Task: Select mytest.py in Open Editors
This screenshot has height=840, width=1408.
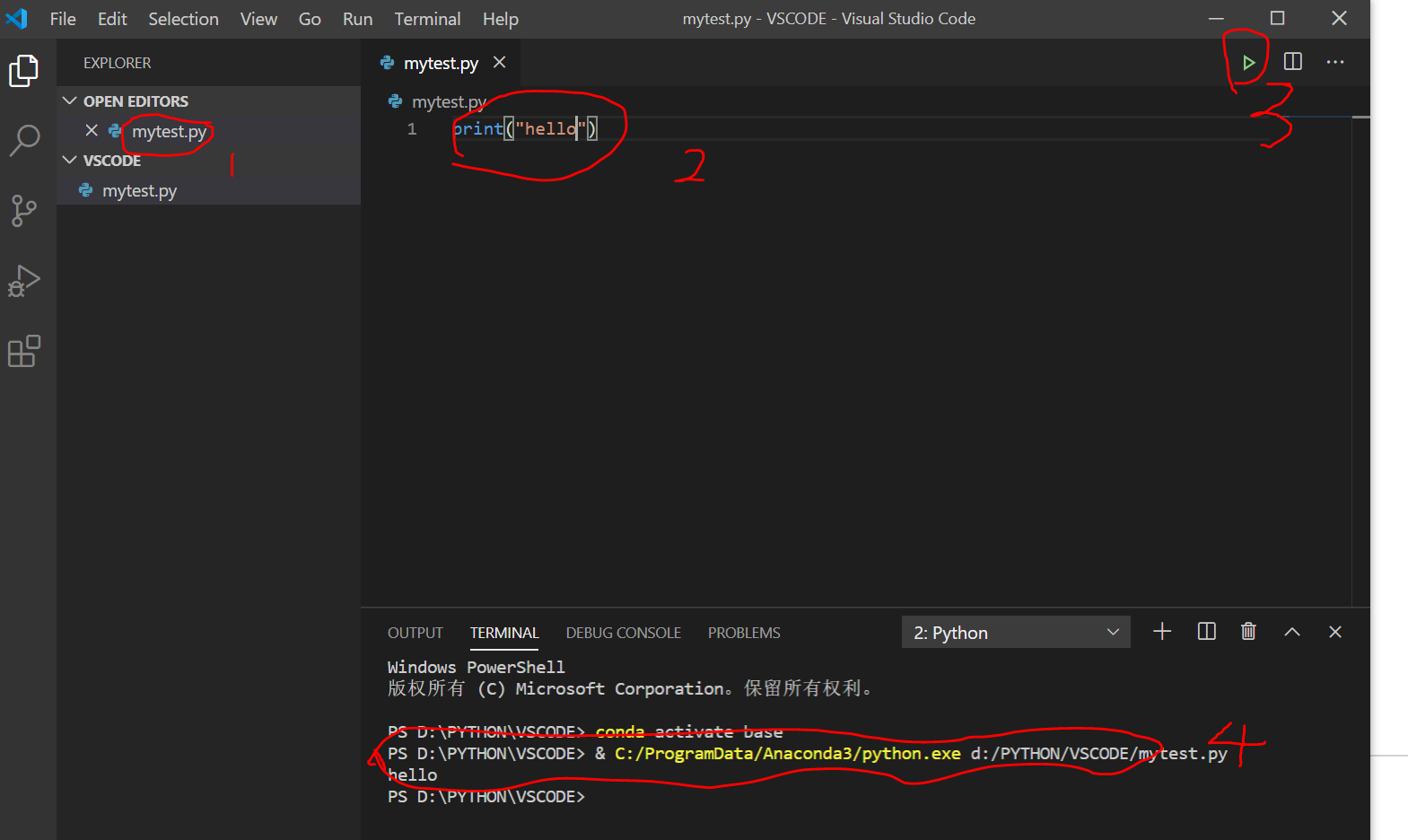Action: 169,131
